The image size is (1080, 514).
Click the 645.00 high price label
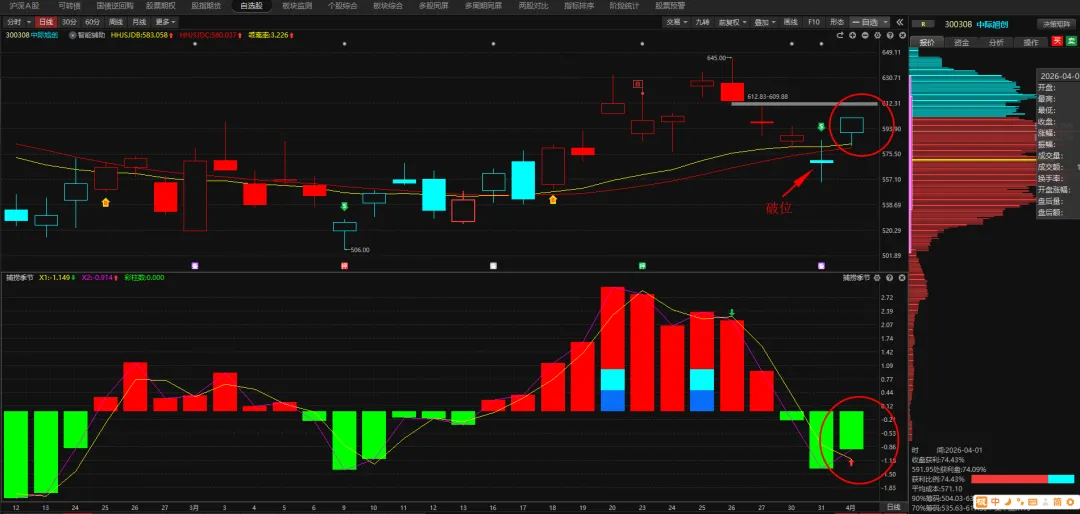pyautogui.click(x=716, y=58)
